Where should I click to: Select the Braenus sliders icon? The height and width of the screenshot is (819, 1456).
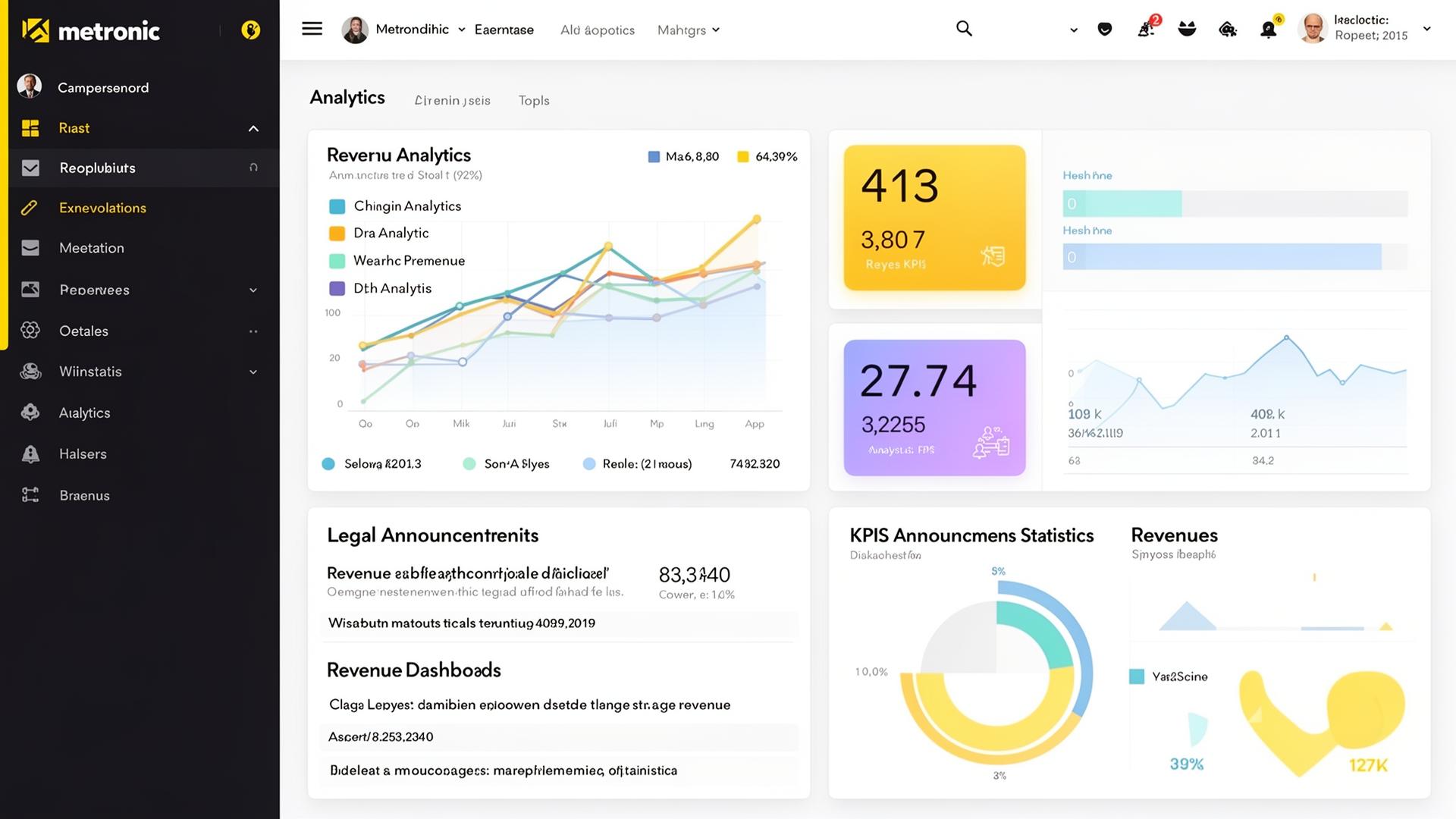[x=30, y=494]
